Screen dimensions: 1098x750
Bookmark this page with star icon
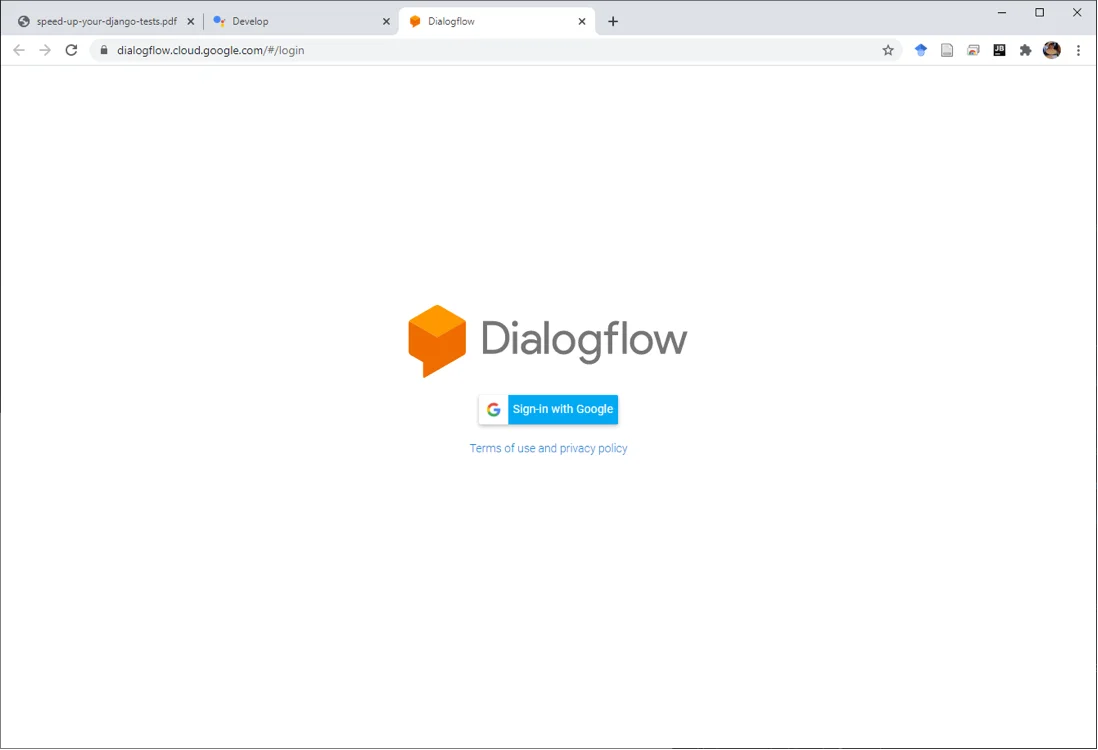coord(888,50)
